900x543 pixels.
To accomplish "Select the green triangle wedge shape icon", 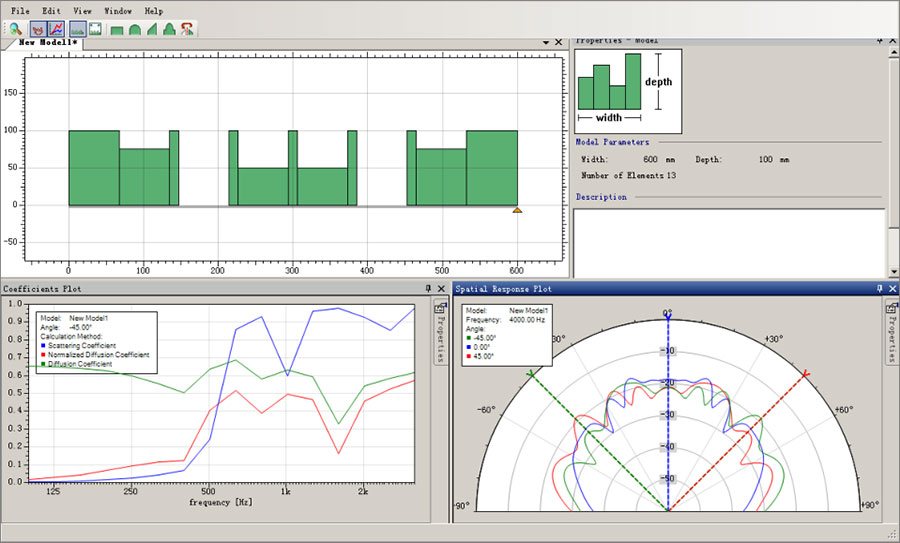I will pos(152,29).
